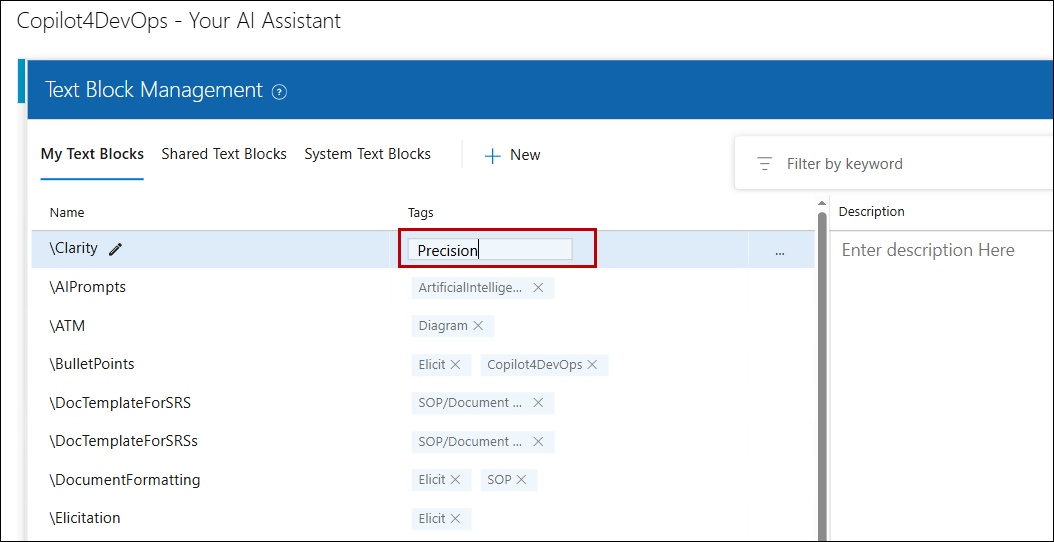This screenshot has width=1054, height=542.
Task: Select the \AIPrompts text block
Action: point(87,287)
